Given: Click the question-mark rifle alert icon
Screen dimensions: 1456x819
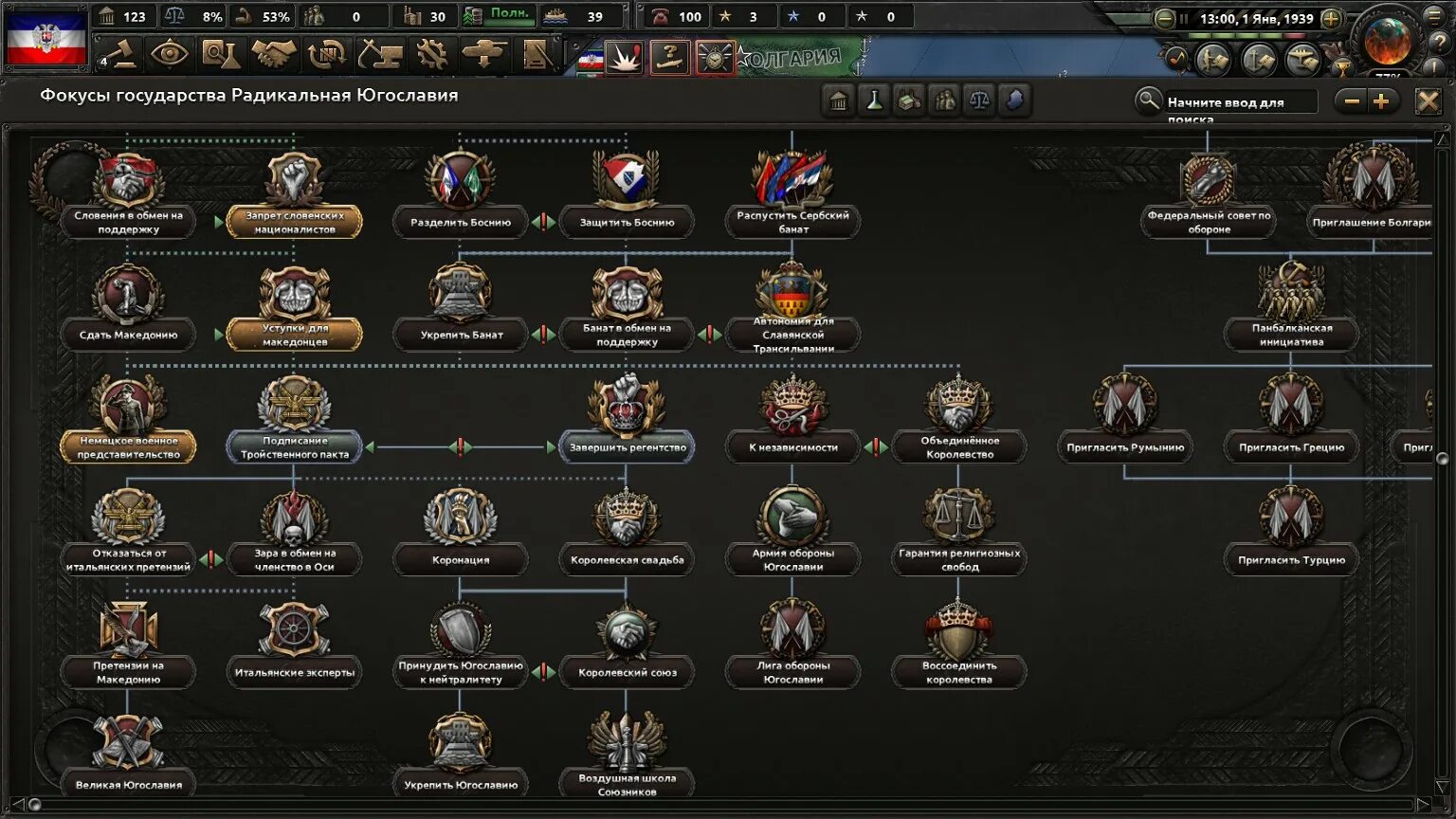Looking at the screenshot, I should coord(669,58).
